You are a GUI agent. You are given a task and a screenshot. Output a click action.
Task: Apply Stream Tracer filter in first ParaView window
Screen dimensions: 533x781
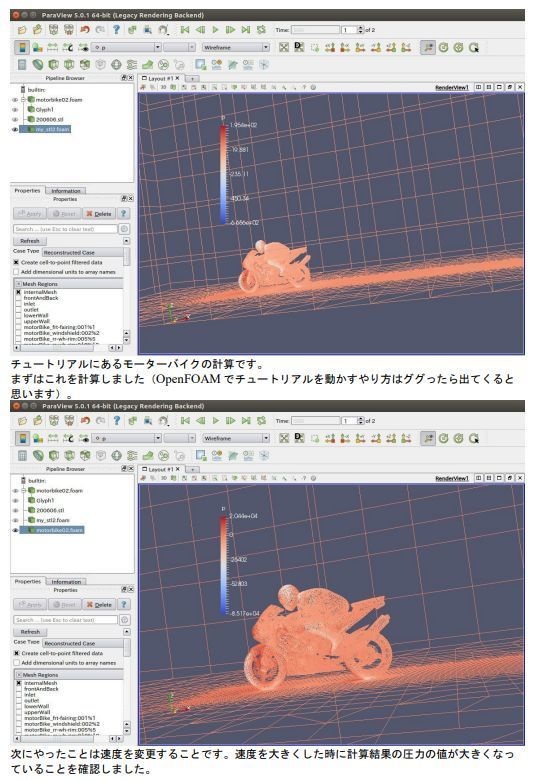pyautogui.click(x=132, y=65)
